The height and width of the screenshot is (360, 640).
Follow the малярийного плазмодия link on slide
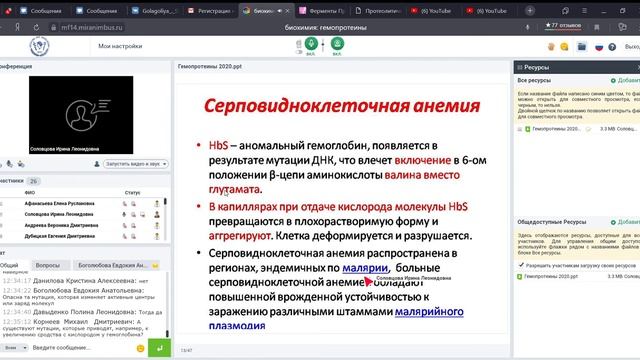click(x=429, y=311)
